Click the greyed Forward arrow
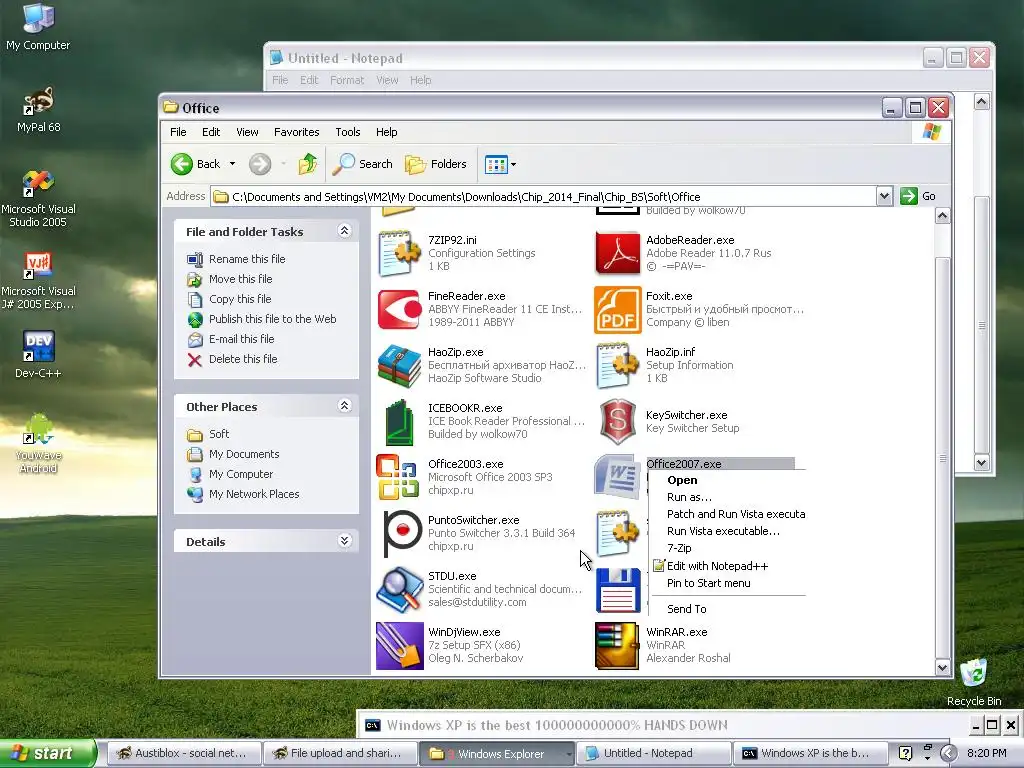 click(259, 164)
